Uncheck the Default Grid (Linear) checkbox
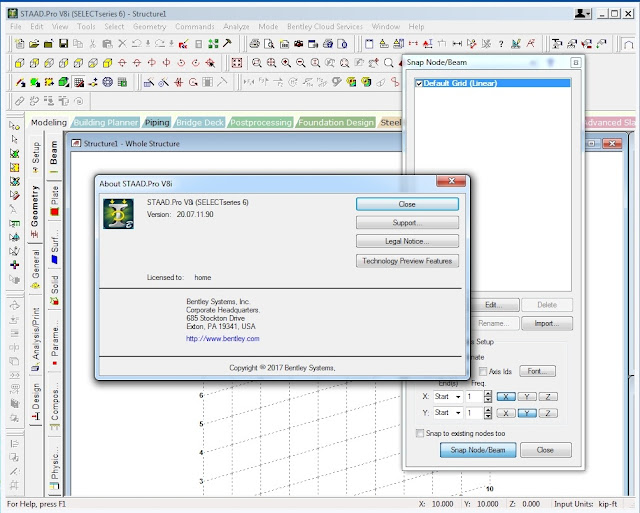 [419, 84]
